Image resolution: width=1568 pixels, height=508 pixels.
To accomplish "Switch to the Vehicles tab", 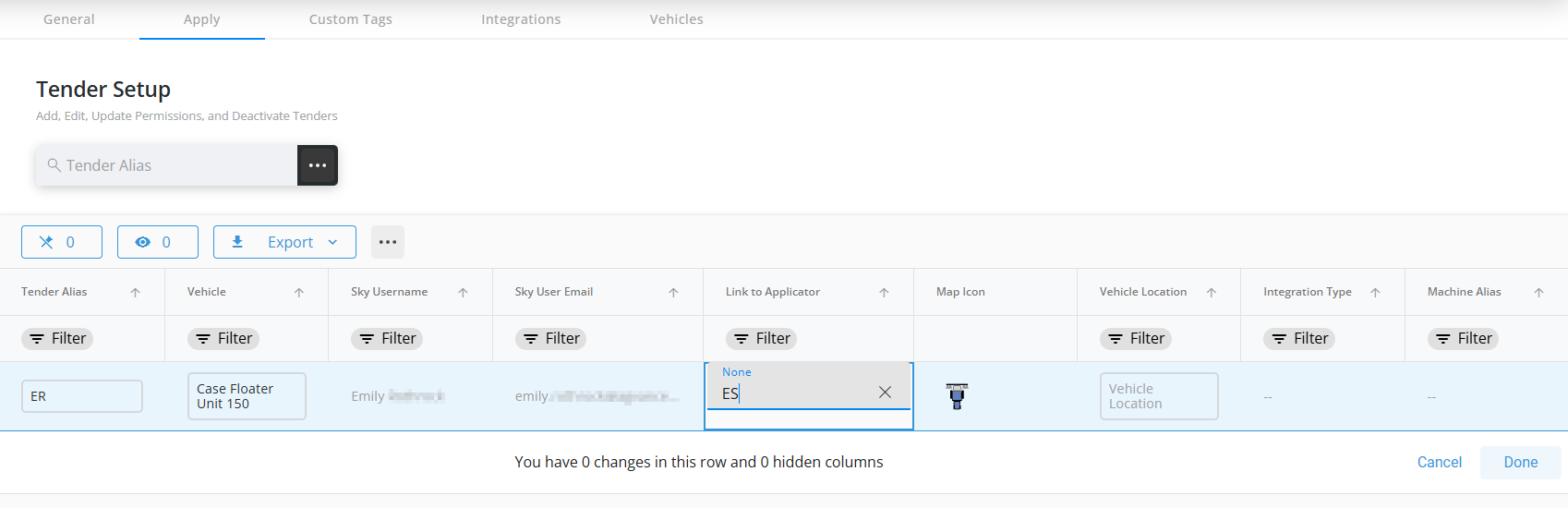I will tap(676, 19).
